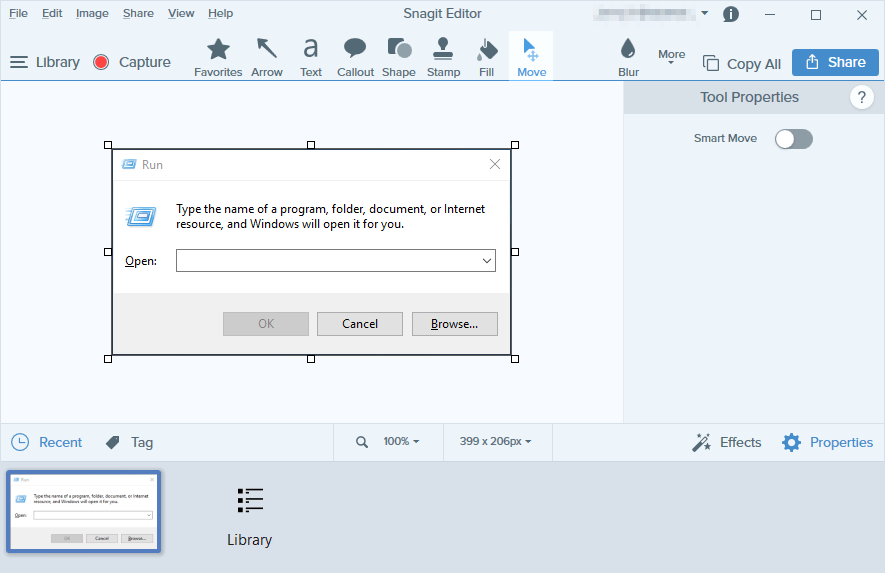Image resolution: width=885 pixels, height=573 pixels.
Task: Open the info icon in title bar
Action: point(730,14)
